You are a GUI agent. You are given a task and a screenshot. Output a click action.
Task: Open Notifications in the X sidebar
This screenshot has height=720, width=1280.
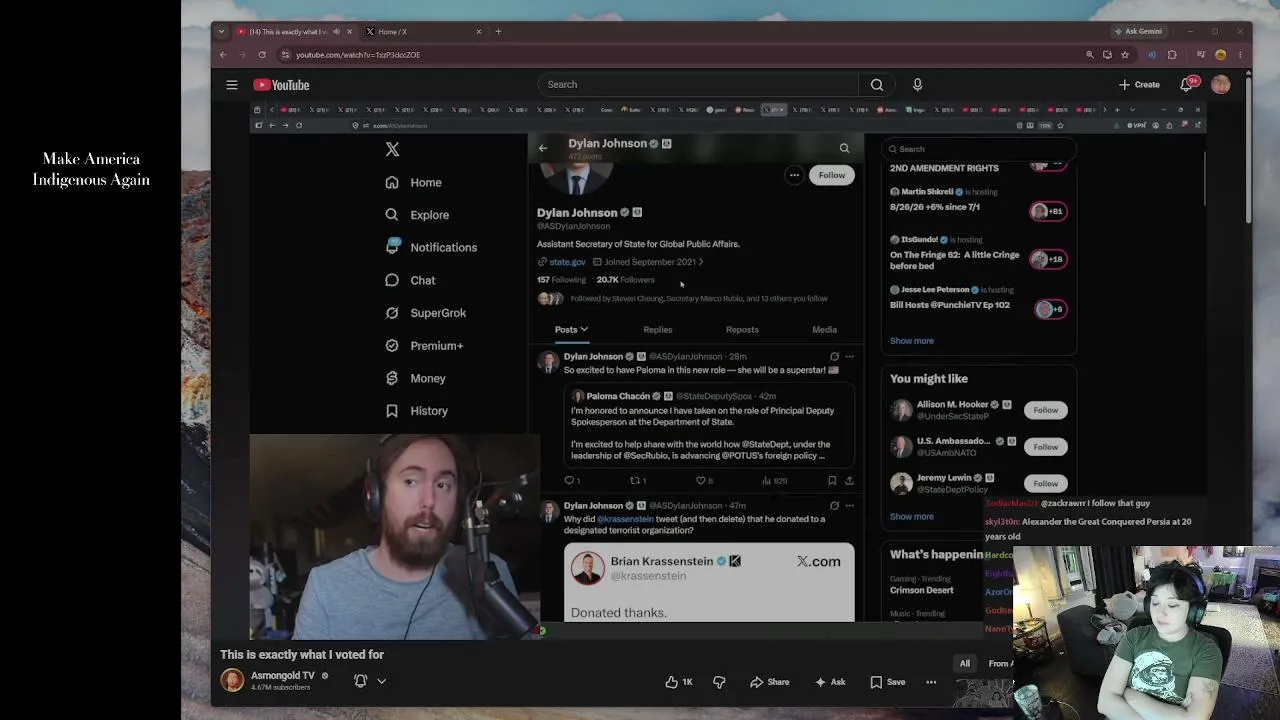click(431, 248)
